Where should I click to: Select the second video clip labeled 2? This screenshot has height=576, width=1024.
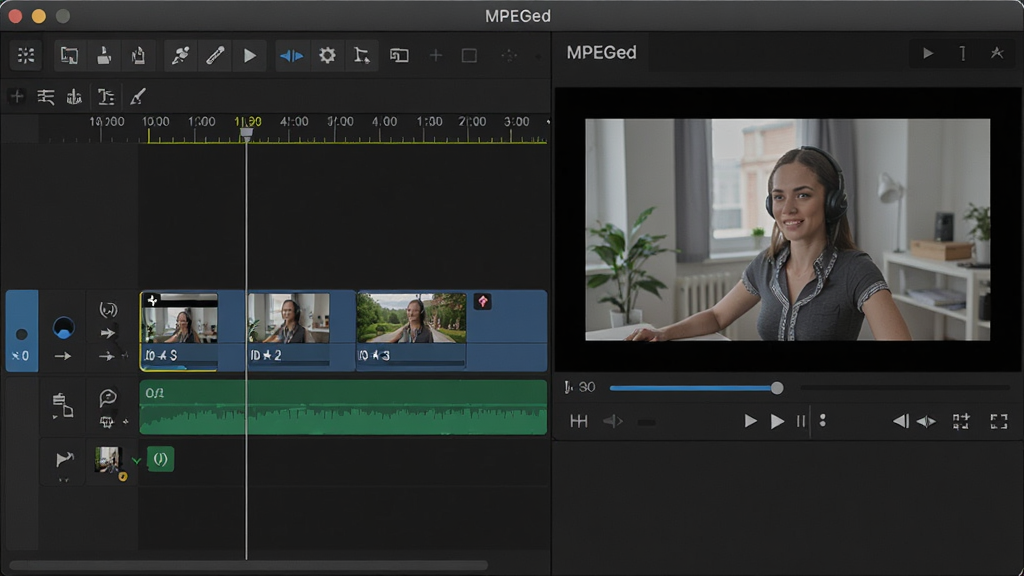pos(288,319)
